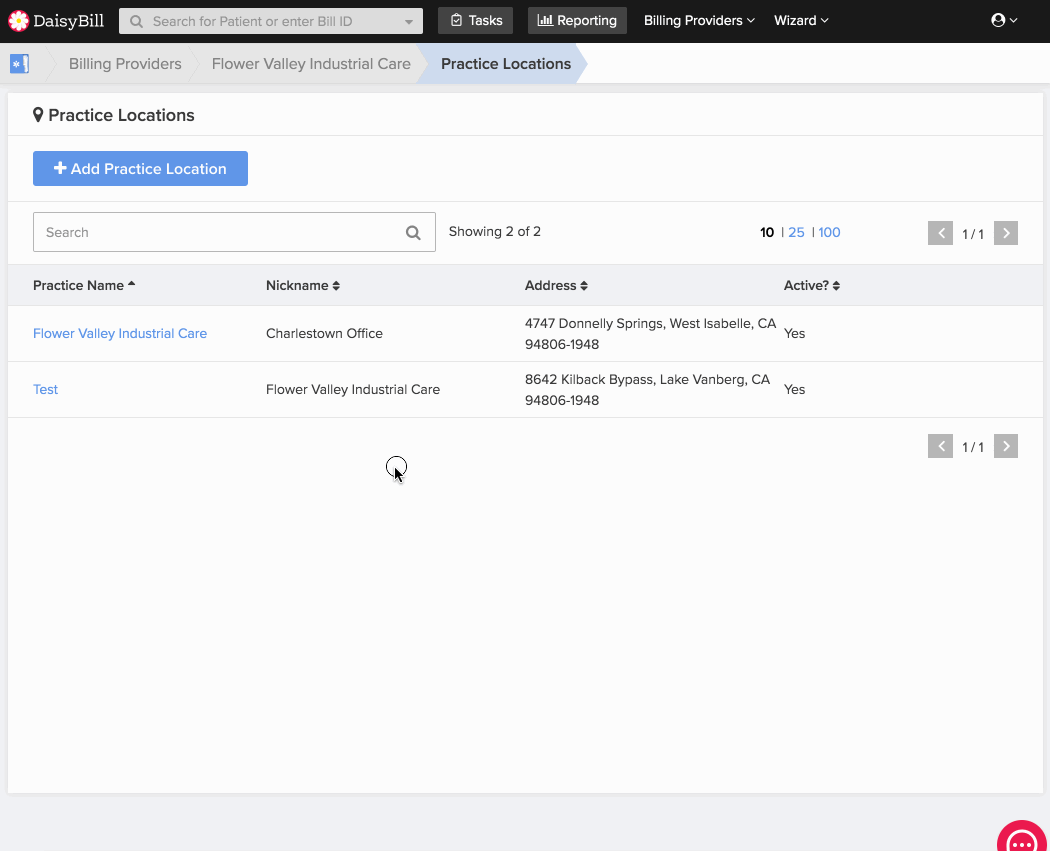Show 100 results per page
Image resolution: width=1050 pixels, height=851 pixels.
(829, 232)
